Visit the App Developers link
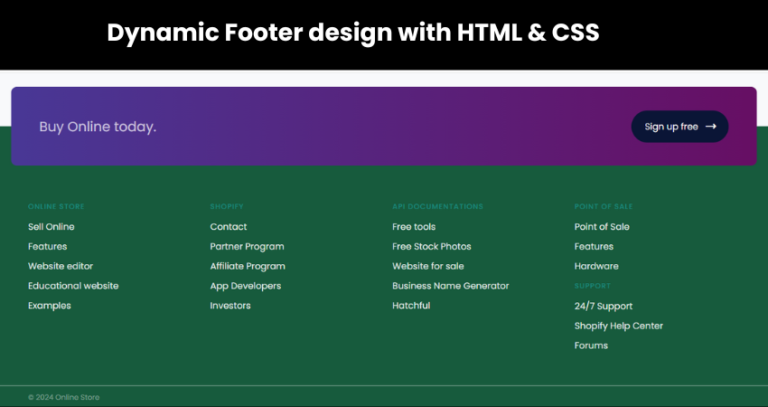Screen dimensions: 768x407 pyautogui.click(x=245, y=286)
